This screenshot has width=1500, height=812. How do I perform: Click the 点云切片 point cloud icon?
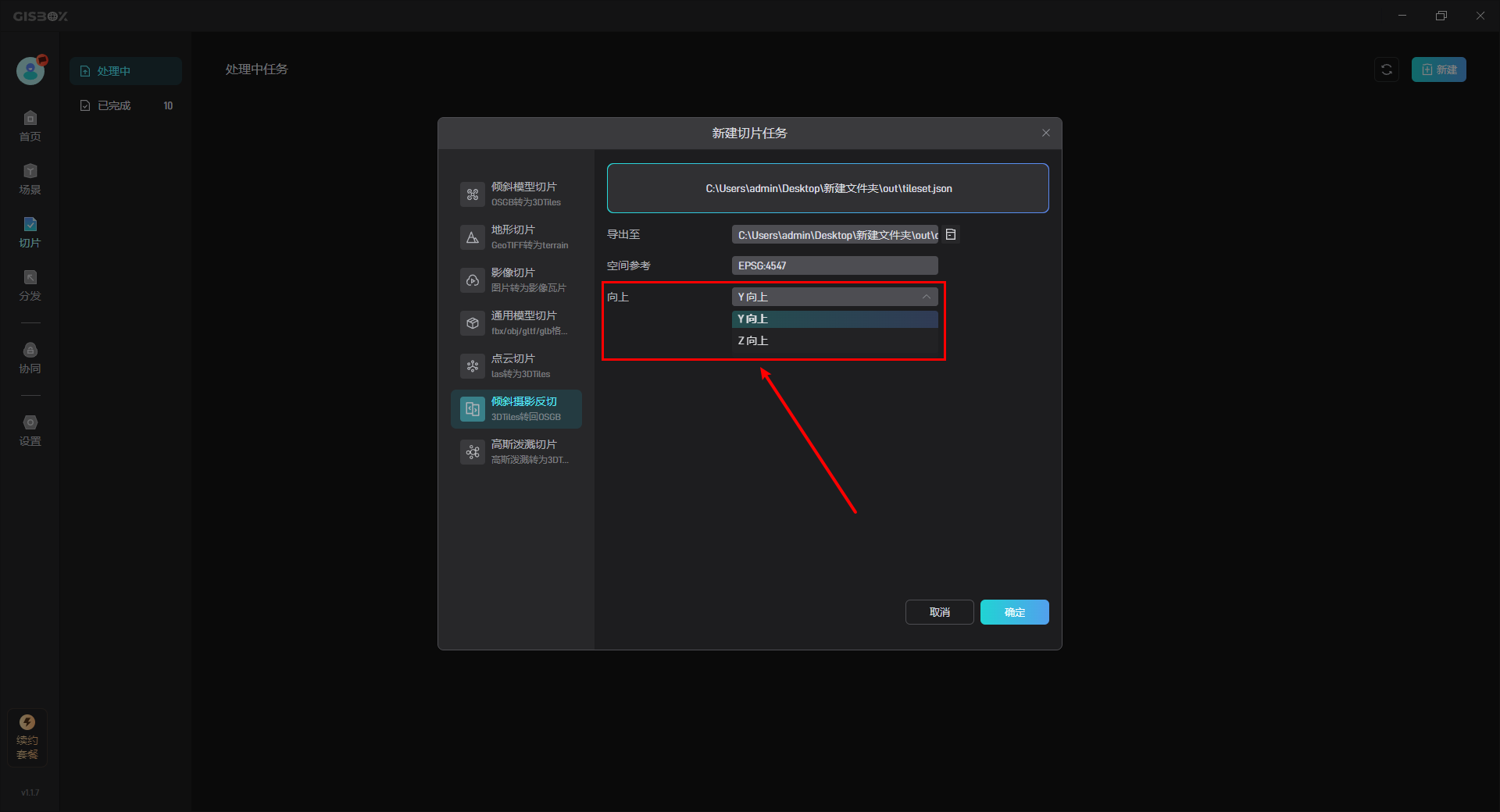473,366
